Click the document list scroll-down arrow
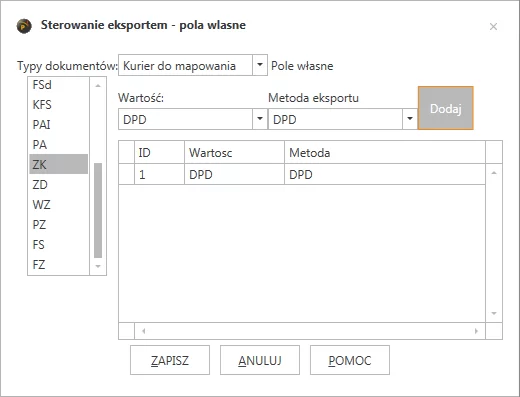This screenshot has width=520, height=397. [x=98, y=266]
